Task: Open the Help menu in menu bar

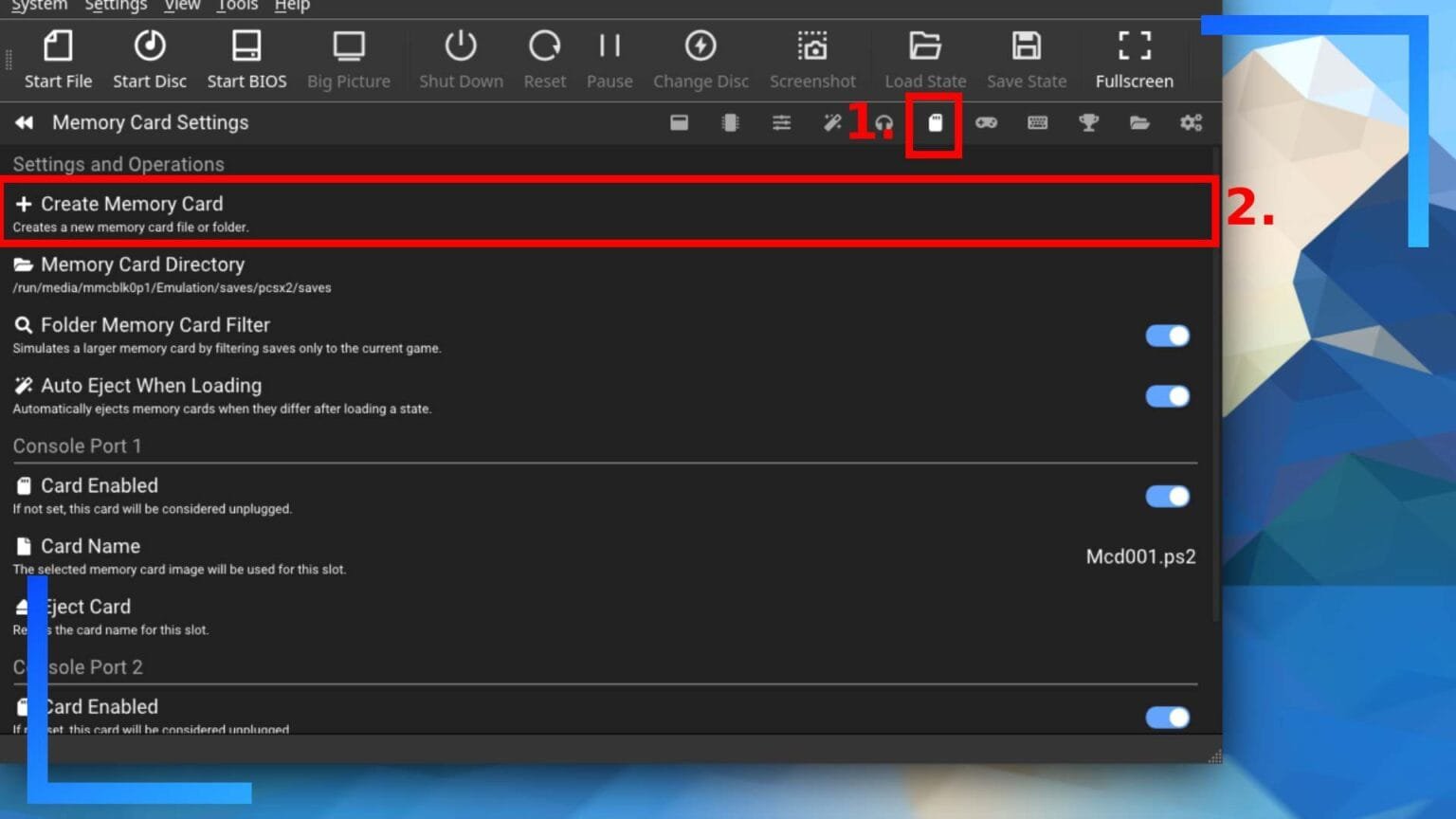Action: [x=292, y=6]
